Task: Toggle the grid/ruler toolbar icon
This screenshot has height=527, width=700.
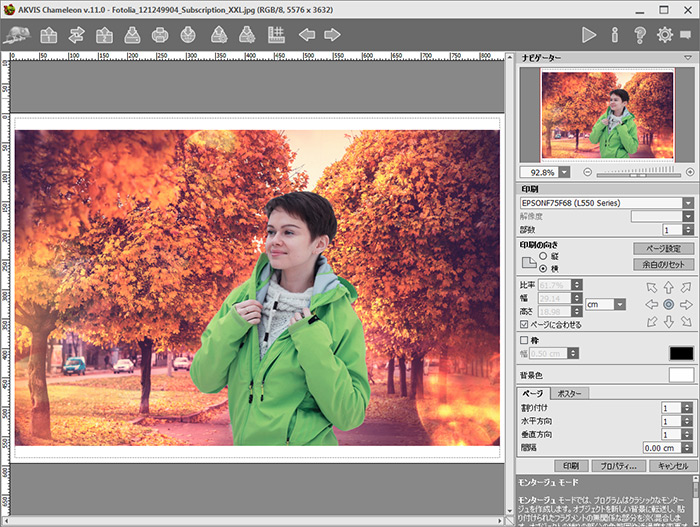Action: 276,35
